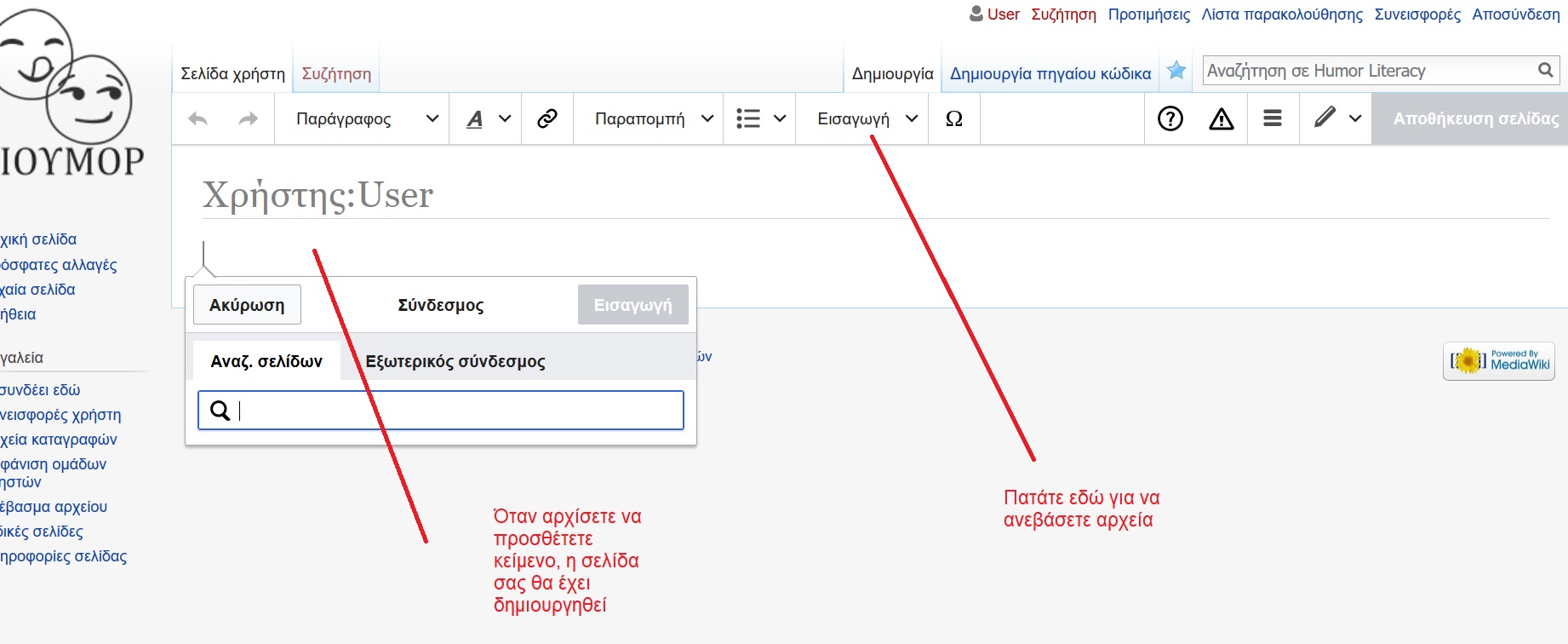Click the watchlist star icon
The width and height of the screenshot is (1568, 644).
1176,71
